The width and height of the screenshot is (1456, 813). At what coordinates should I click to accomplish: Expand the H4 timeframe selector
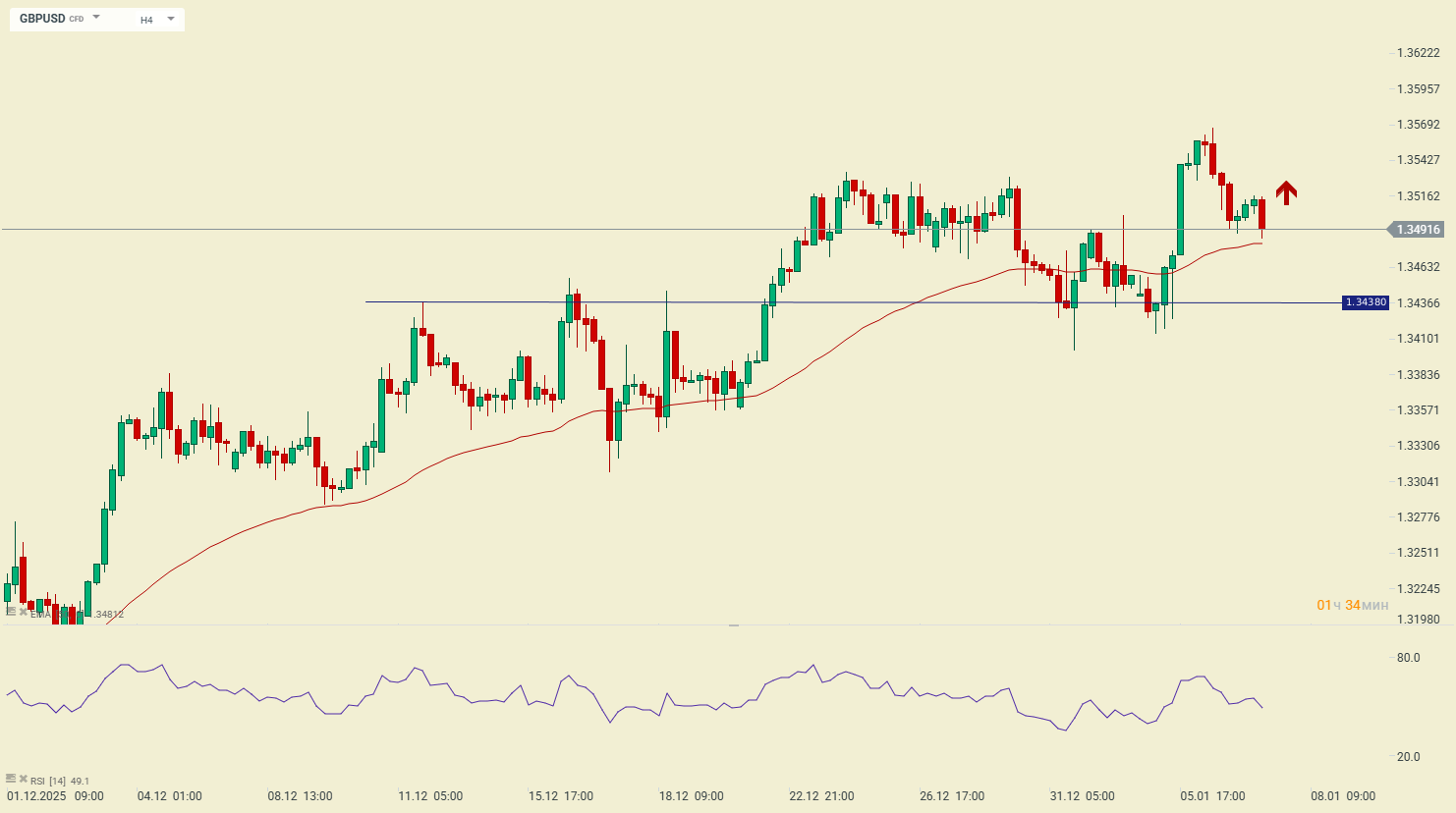(x=171, y=19)
